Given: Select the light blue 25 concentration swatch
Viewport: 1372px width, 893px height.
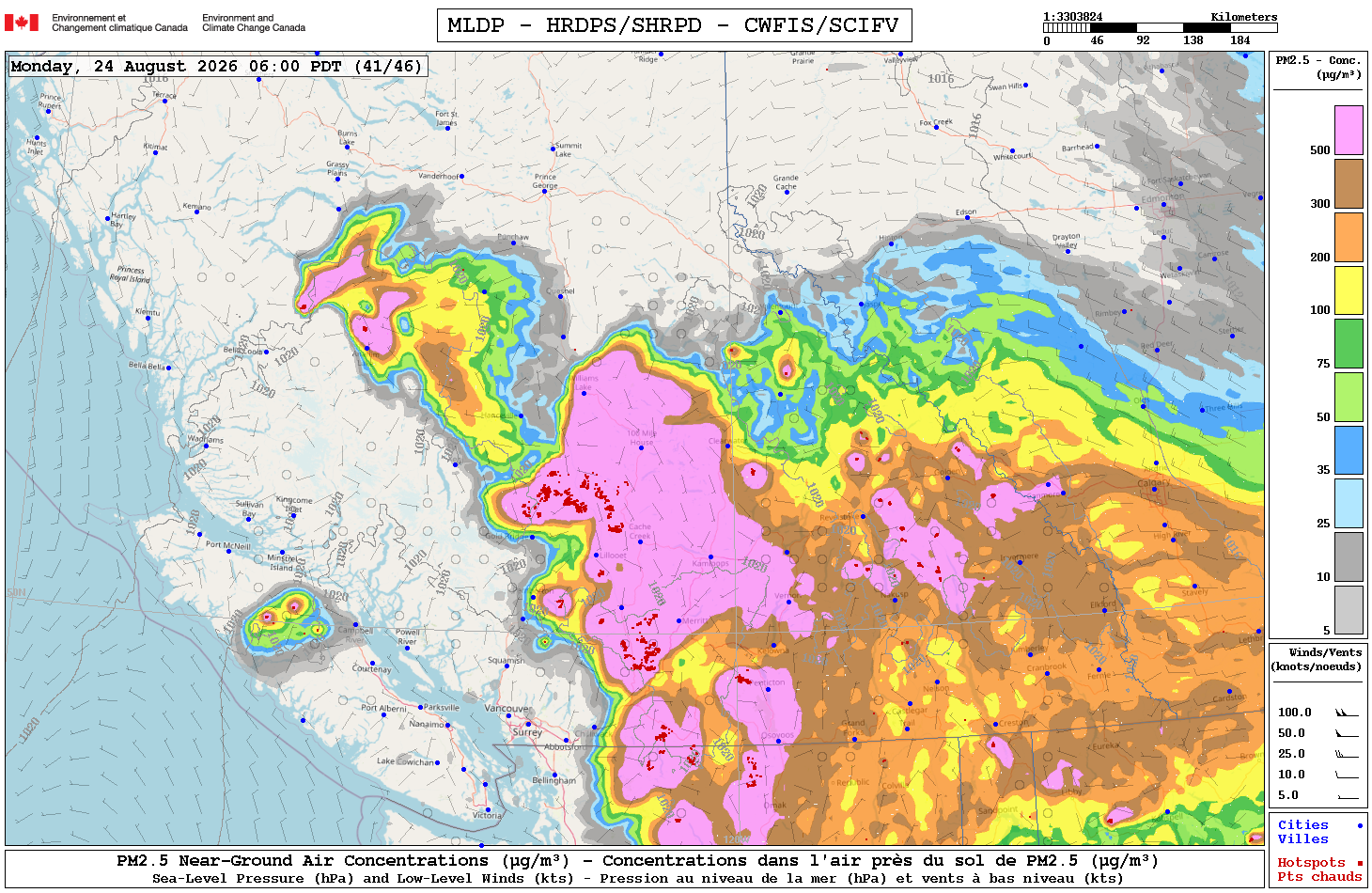Looking at the screenshot, I should click(1349, 503).
